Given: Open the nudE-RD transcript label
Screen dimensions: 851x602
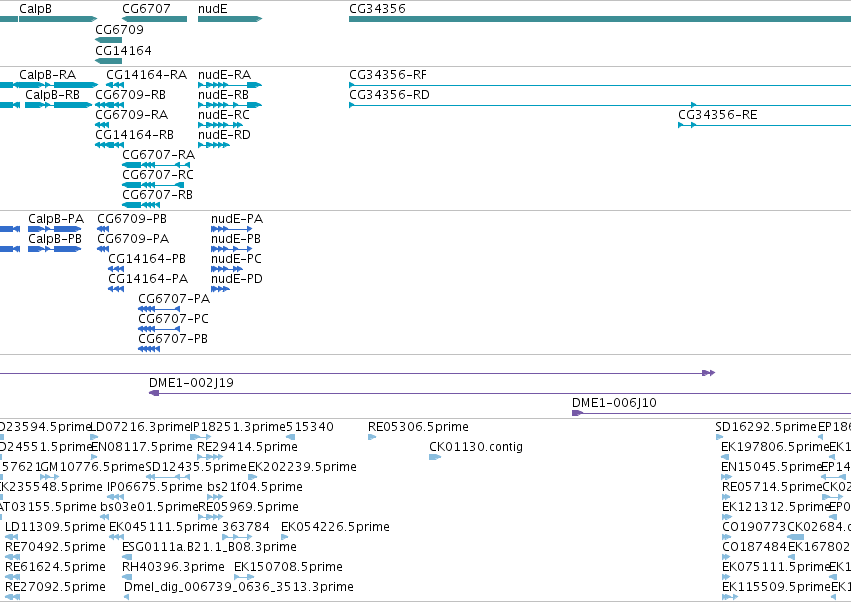Looking at the screenshot, I should point(224,135).
